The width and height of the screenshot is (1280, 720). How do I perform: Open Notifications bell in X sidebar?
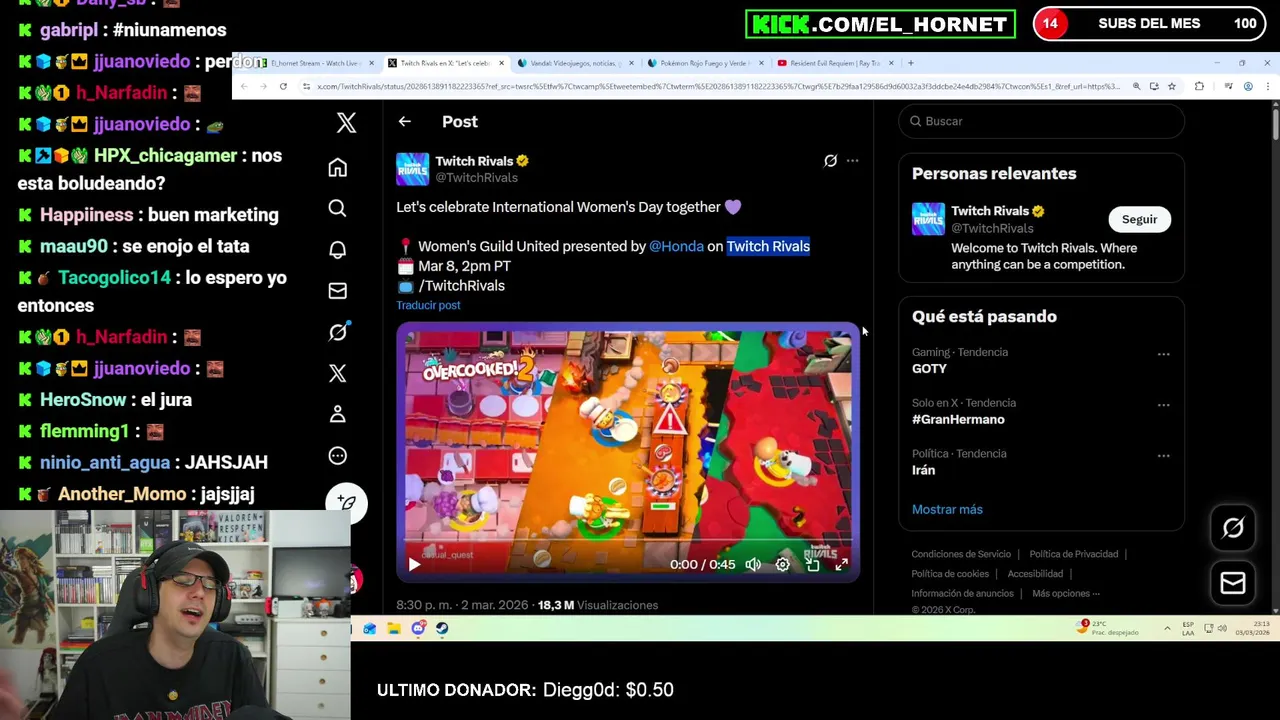pos(338,249)
